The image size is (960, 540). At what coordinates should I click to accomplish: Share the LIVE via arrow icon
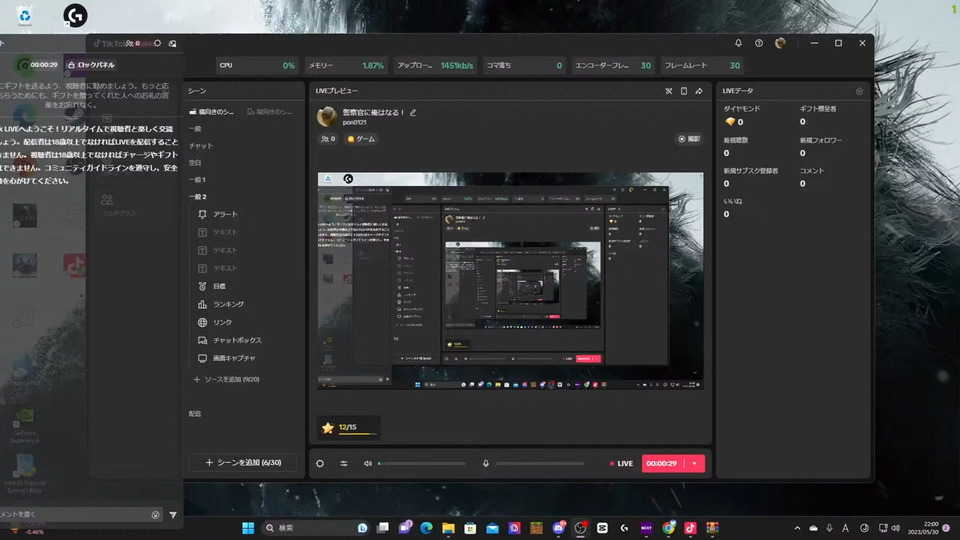(x=699, y=91)
